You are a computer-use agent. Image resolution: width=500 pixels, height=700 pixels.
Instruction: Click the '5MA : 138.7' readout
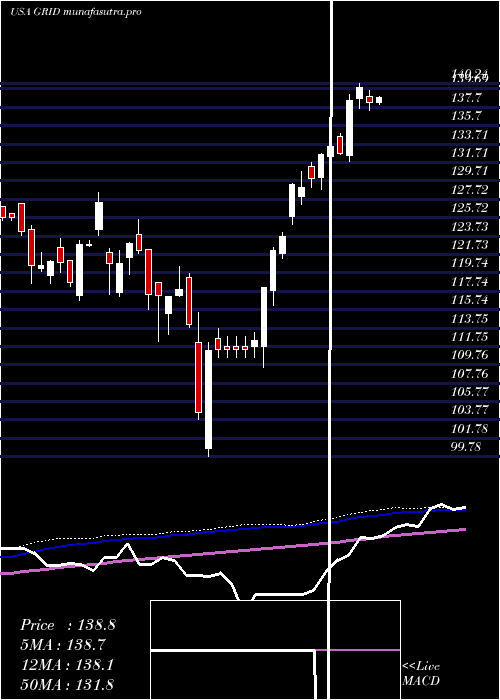point(65,645)
